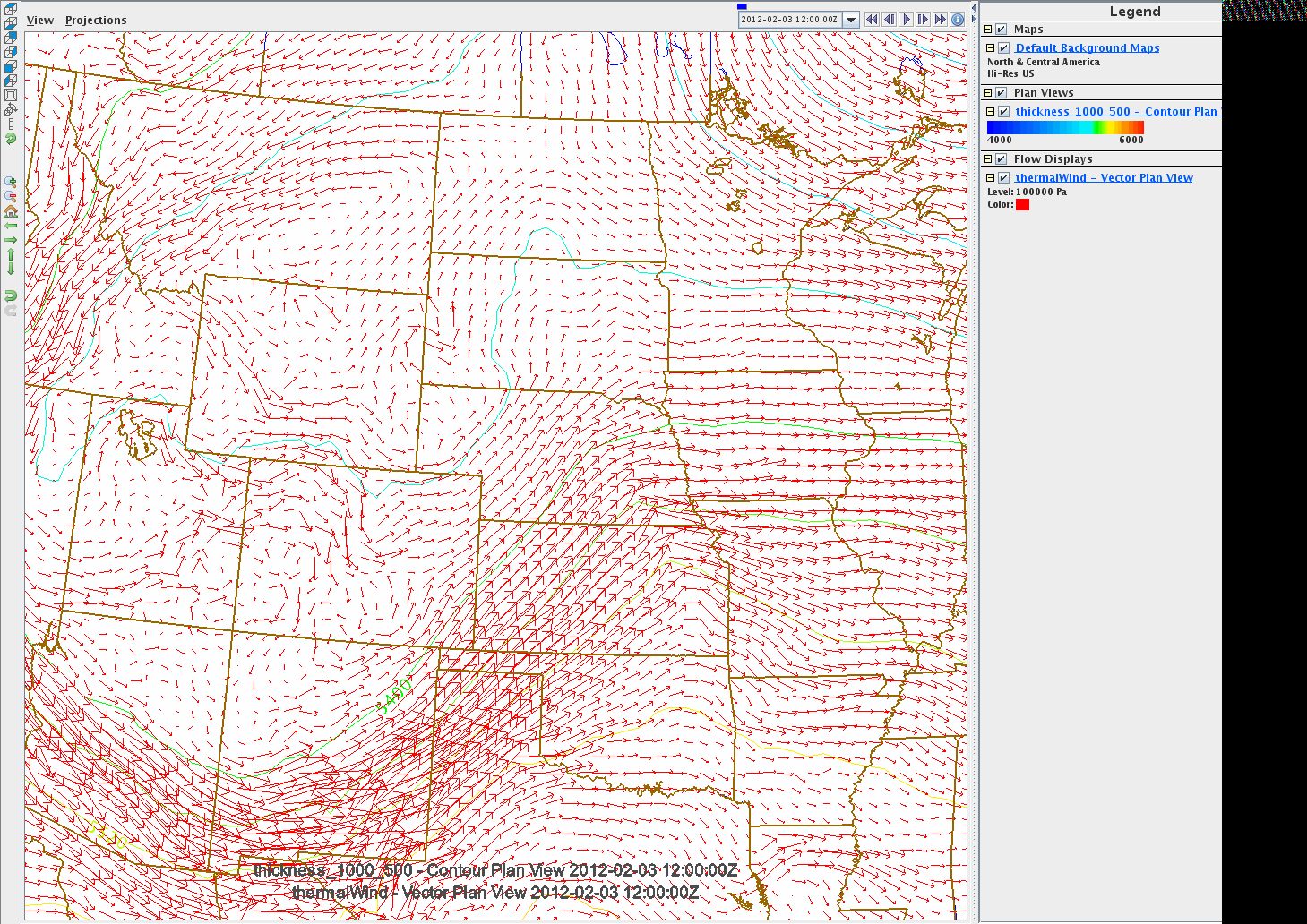Toggle thickness contour display visibility checkbox
The height and width of the screenshot is (924, 1307).
tap(1004, 112)
